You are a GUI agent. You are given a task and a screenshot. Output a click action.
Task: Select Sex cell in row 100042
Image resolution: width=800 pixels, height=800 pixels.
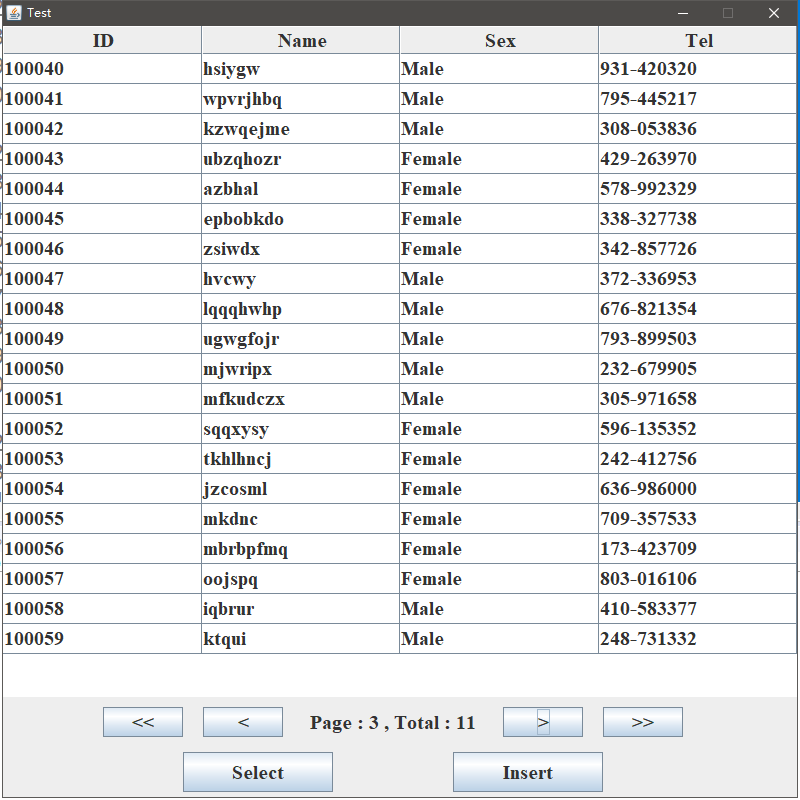point(499,129)
